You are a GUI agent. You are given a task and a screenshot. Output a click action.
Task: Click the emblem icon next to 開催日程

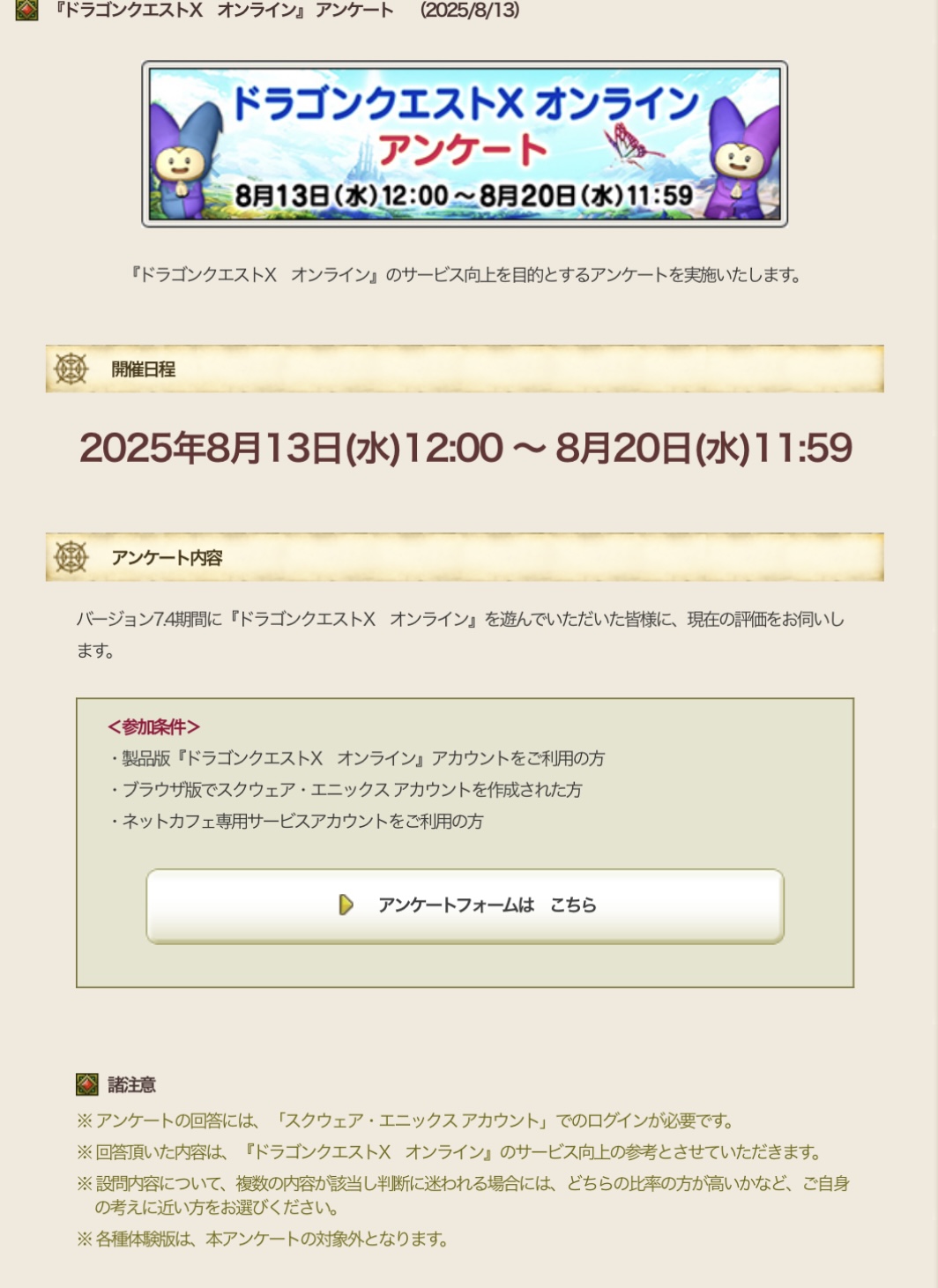(x=71, y=369)
